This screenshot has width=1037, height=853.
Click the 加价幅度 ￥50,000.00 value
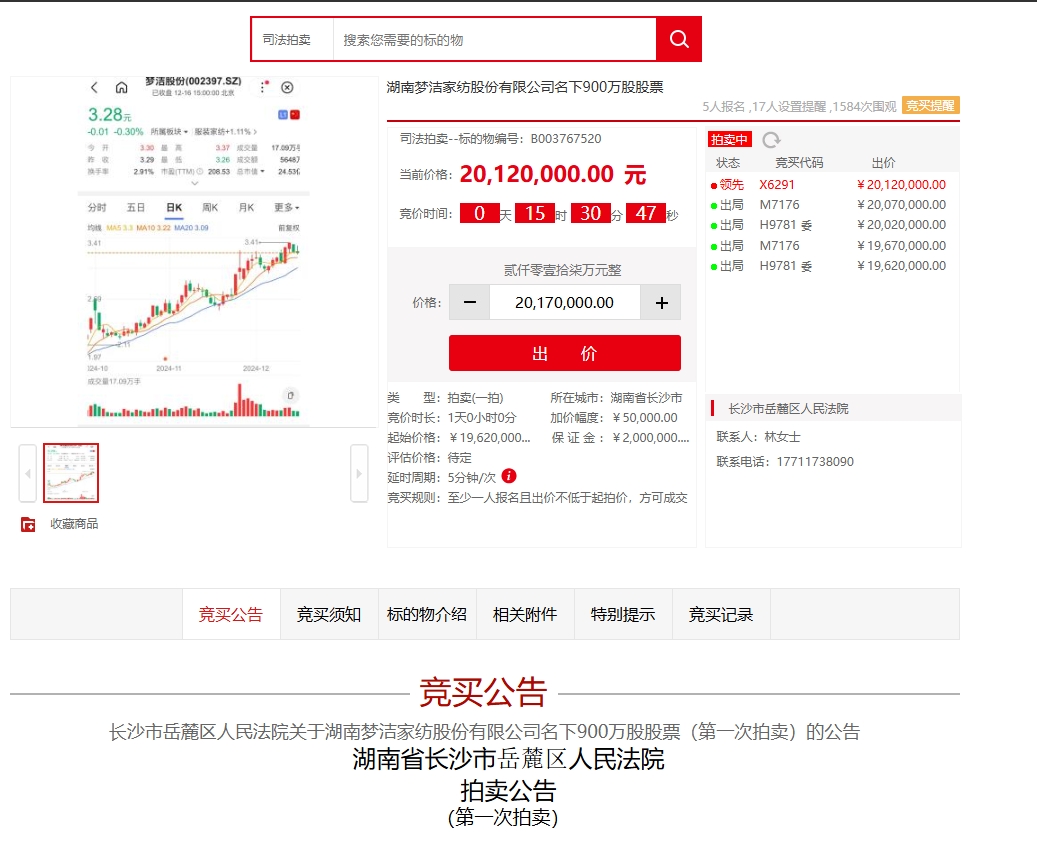[645, 418]
